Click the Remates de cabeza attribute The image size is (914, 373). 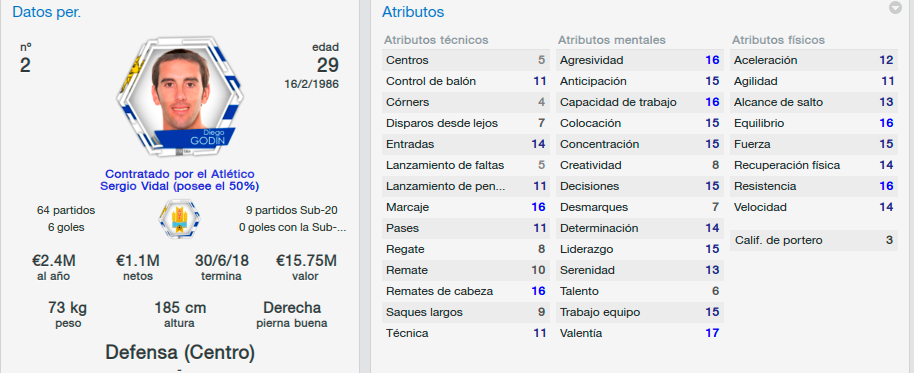[466, 291]
